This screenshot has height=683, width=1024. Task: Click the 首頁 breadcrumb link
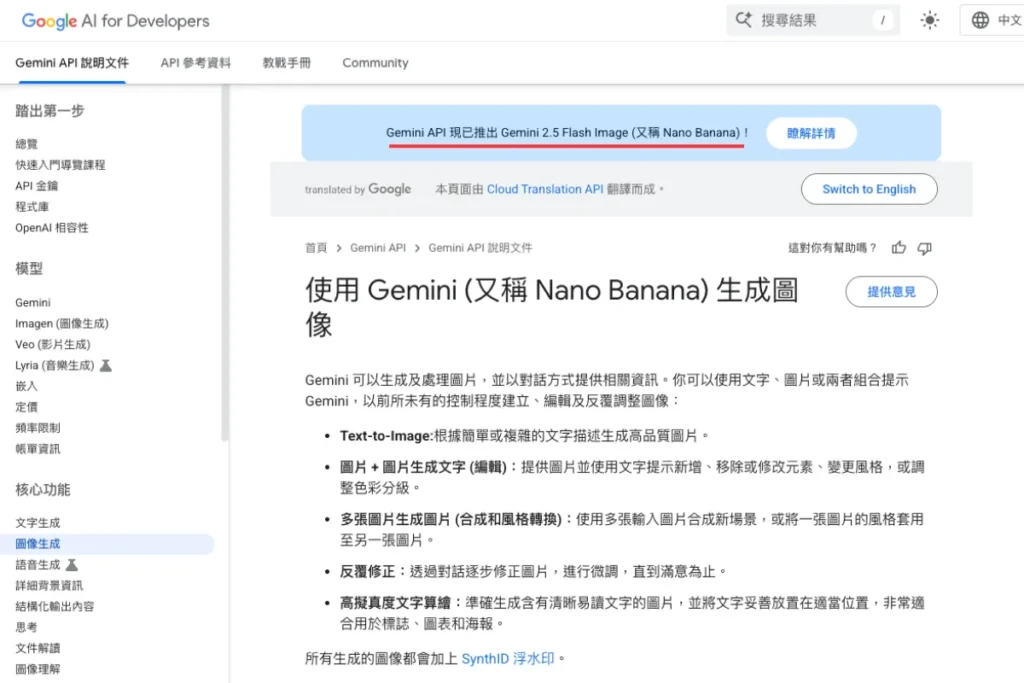[316, 247]
